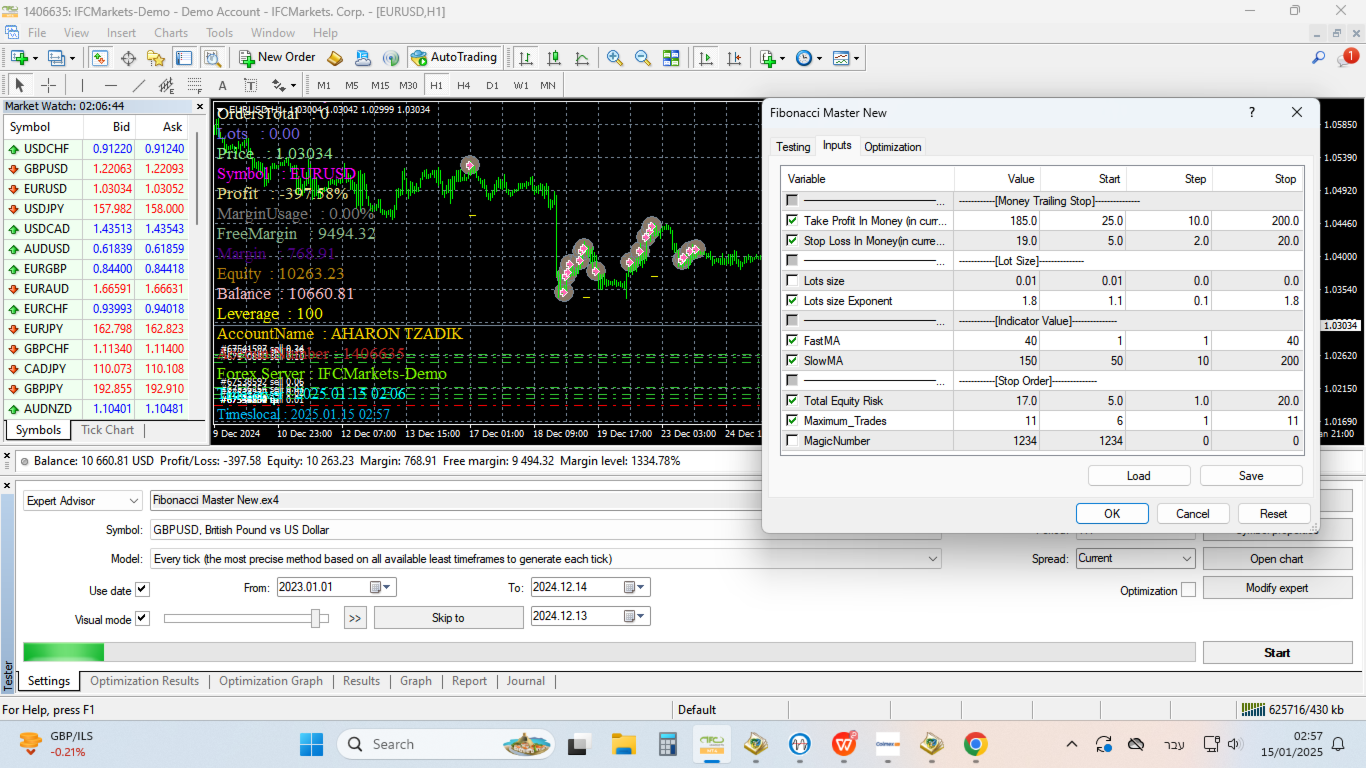Image resolution: width=1366 pixels, height=768 pixels.
Task: Open the Expert Advisor type dropdown
Action: click(x=83, y=501)
